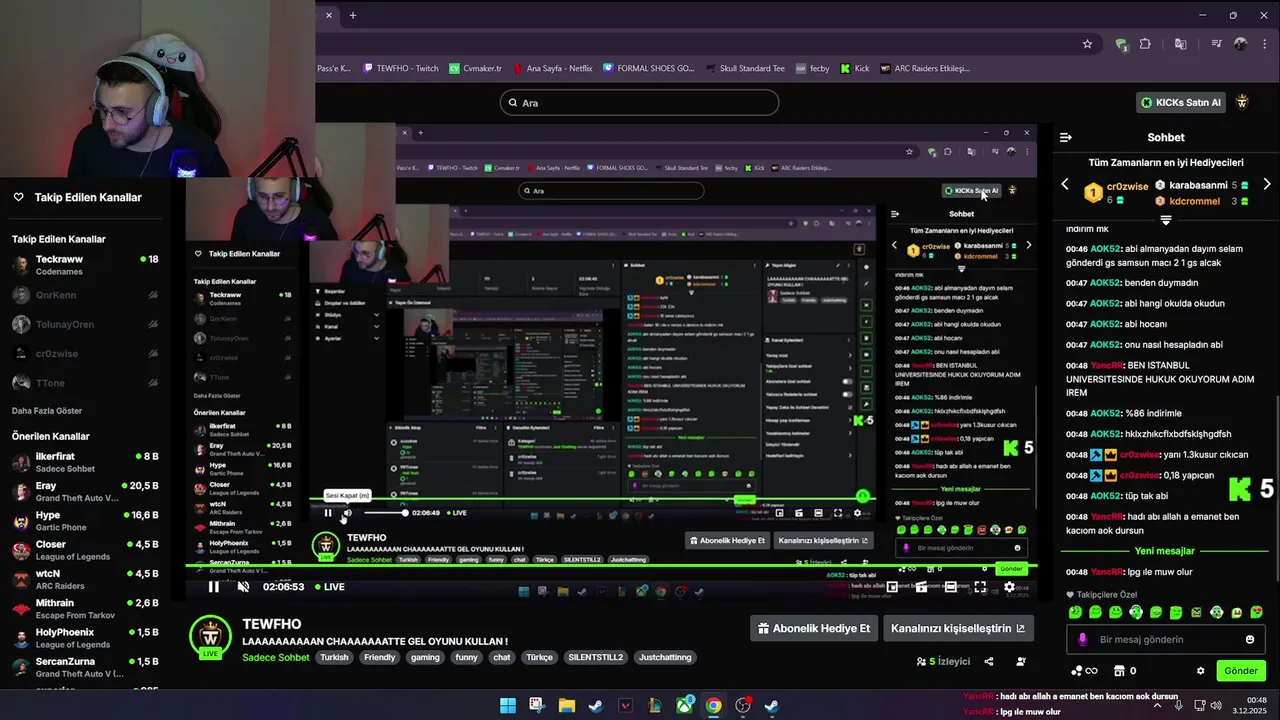Open wtcN ARC Raiders channel
1280x720 pixels.
point(85,579)
